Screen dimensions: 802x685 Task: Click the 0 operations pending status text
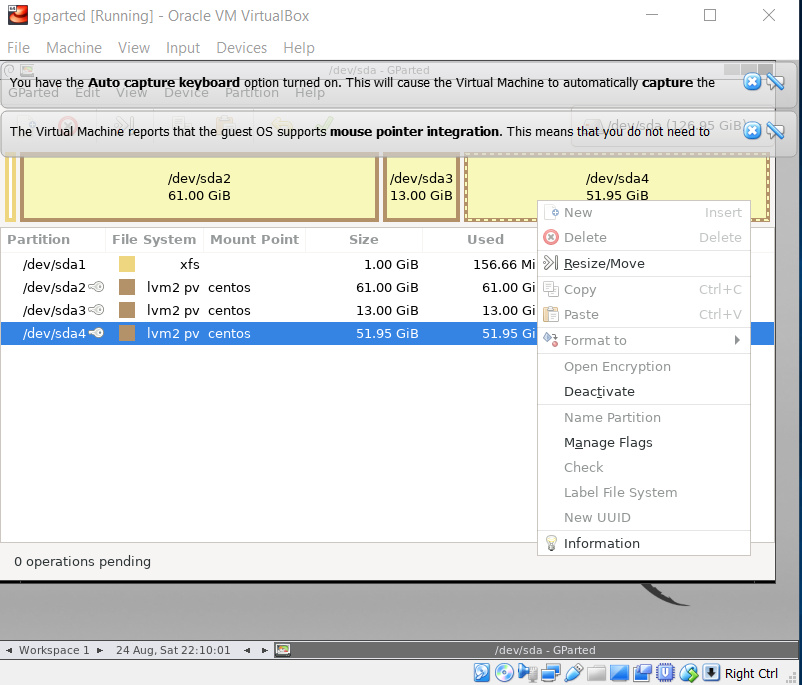[82, 561]
